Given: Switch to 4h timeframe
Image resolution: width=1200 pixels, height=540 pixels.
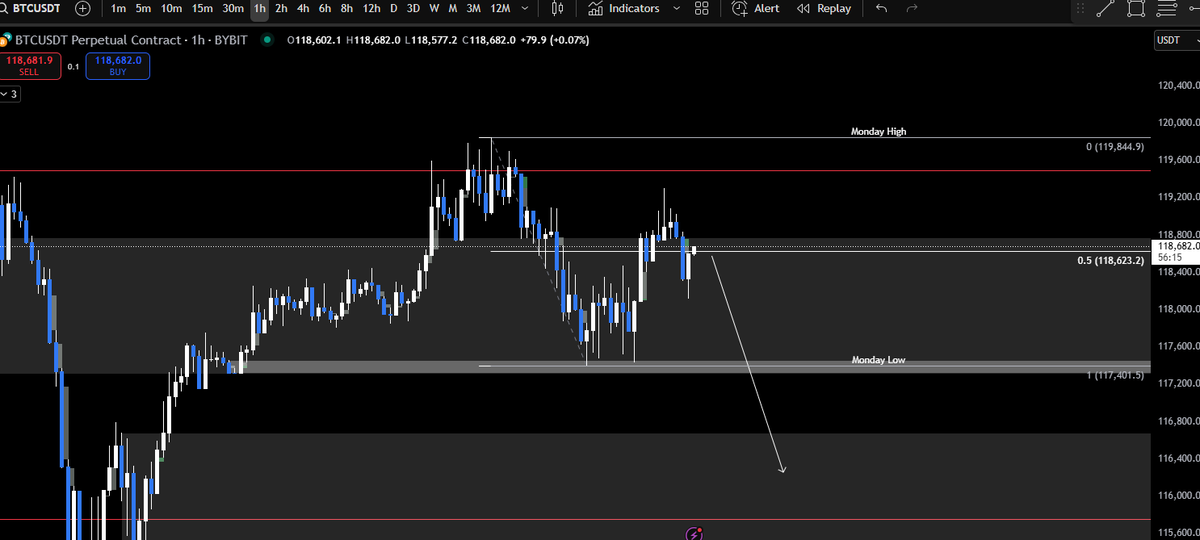Looking at the screenshot, I should pyautogui.click(x=303, y=8).
